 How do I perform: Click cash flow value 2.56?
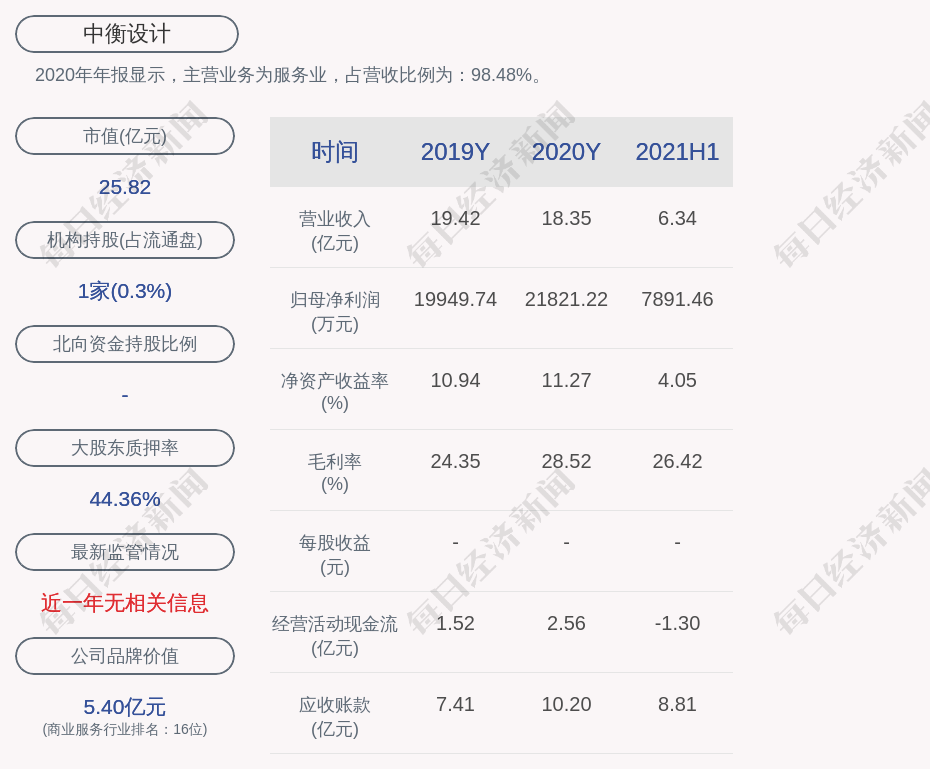tap(566, 623)
